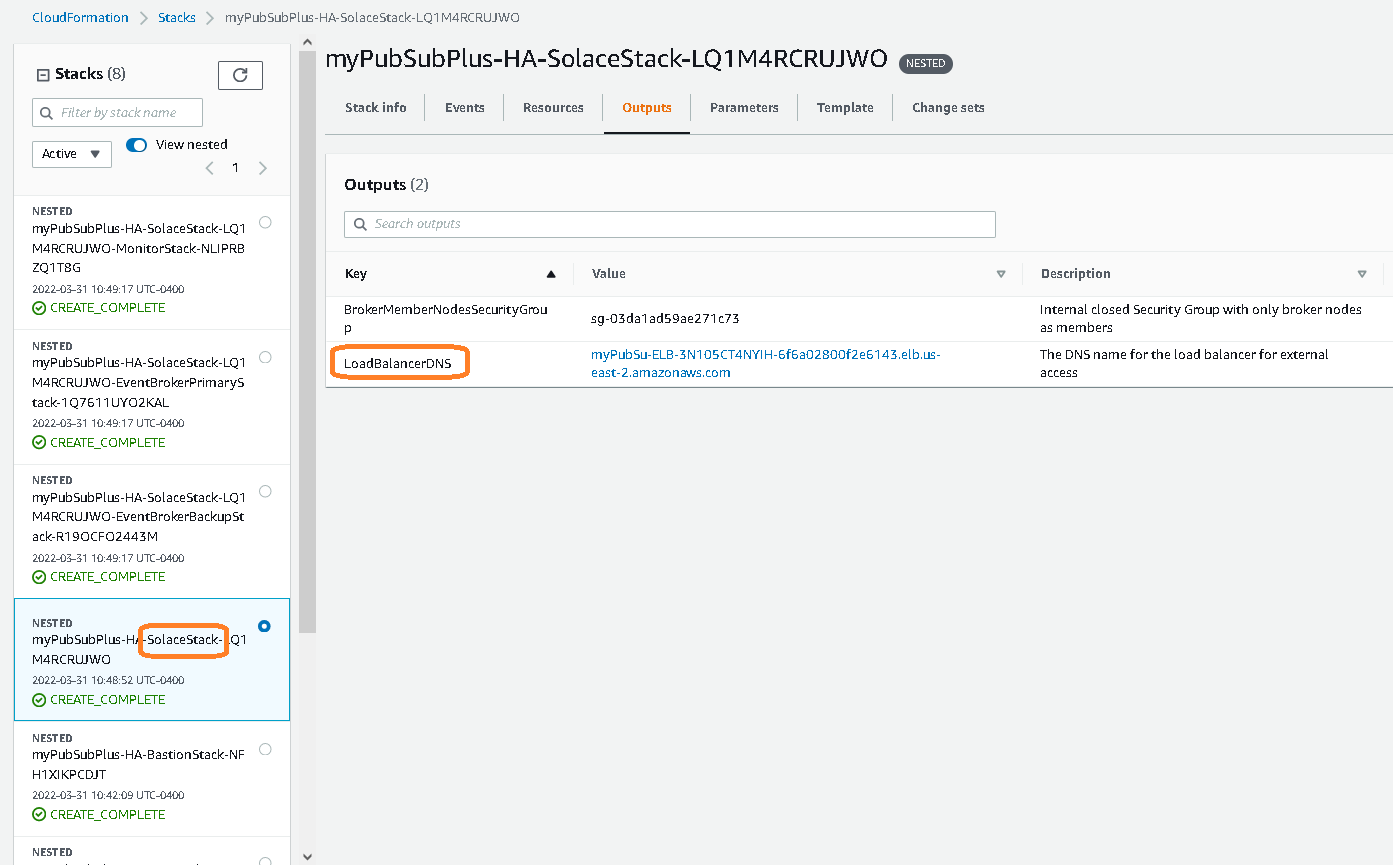
Task: Sort outputs by Key column arrow
Action: tap(551, 274)
